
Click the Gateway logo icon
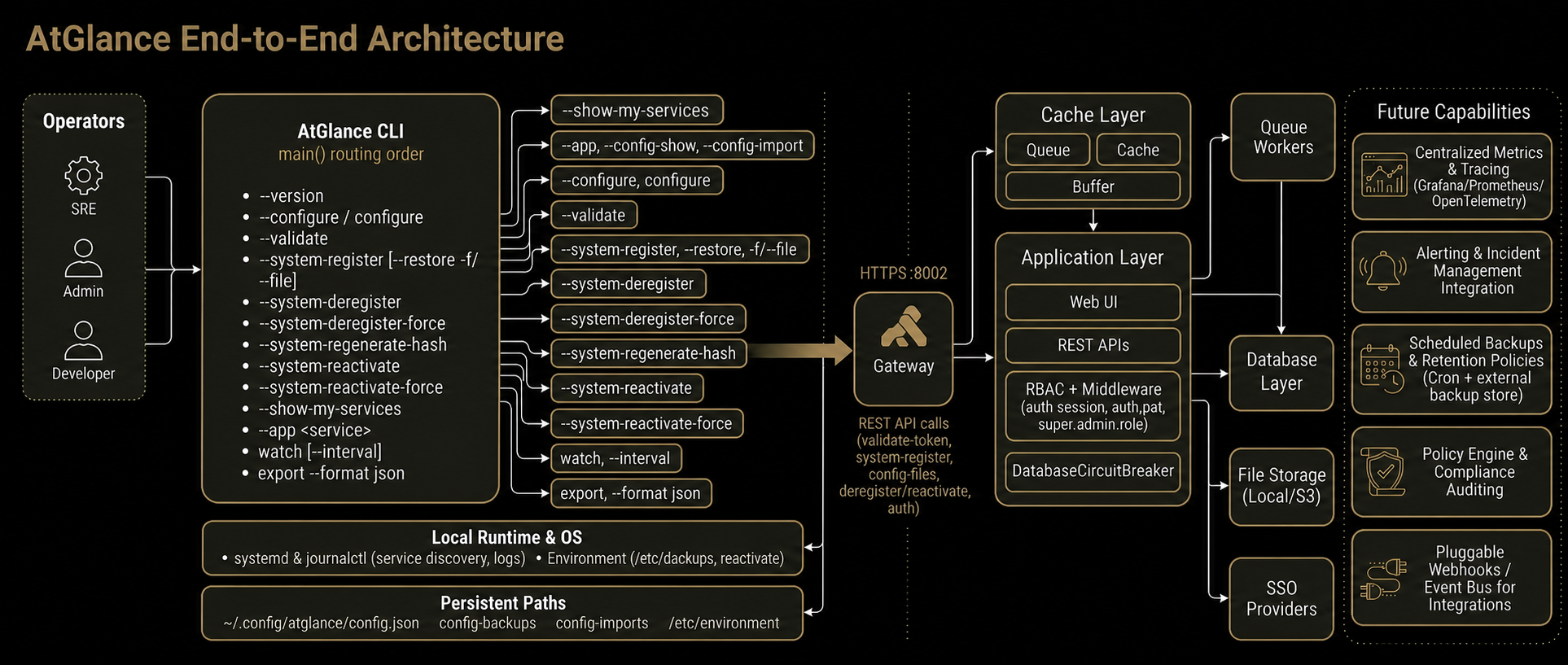coord(904,327)
